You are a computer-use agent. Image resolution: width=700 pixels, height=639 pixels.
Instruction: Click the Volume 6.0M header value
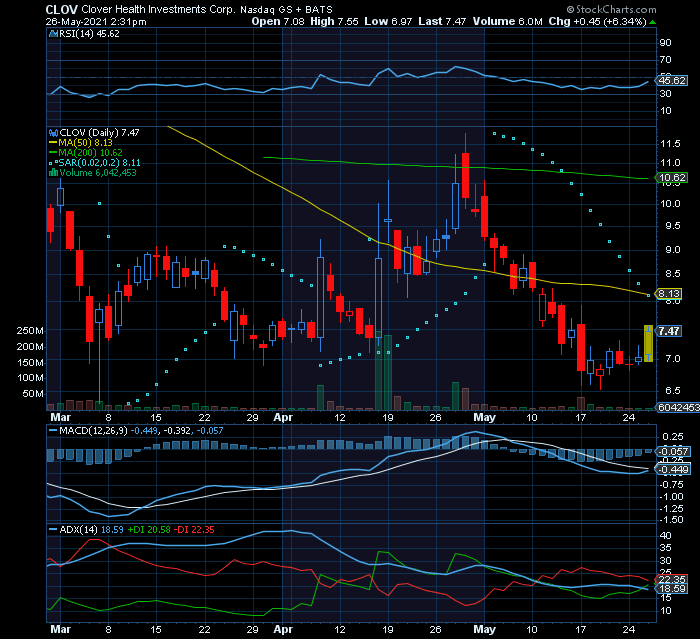point(508,21)
